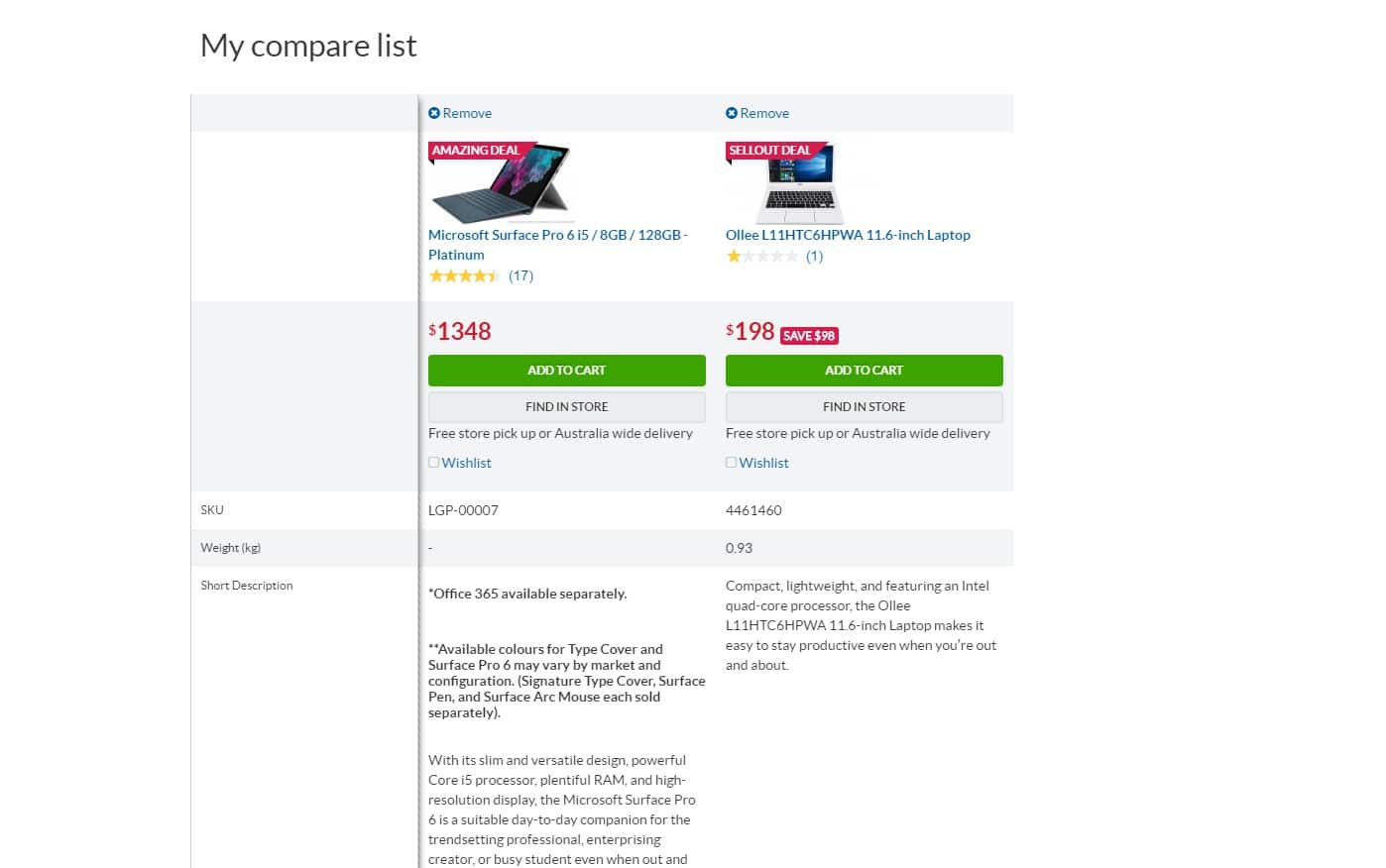This screenshot has width=1386, height=868.
Task: Open the Ollee laptop product image
Action: [799, 185]
